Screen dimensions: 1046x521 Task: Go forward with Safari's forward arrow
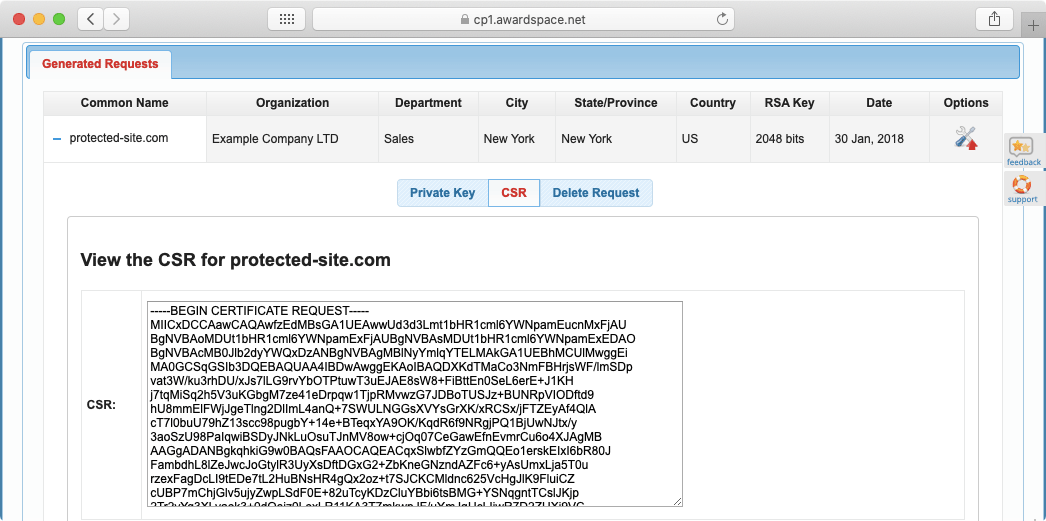[116, 19]
